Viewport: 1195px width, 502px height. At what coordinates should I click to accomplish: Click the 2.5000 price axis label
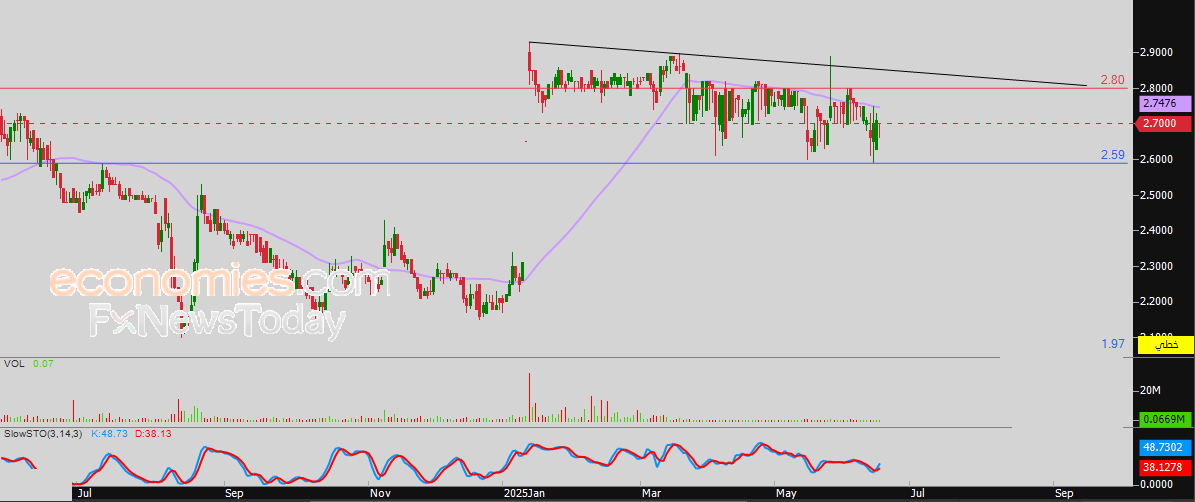click(x=1156, y=195)
